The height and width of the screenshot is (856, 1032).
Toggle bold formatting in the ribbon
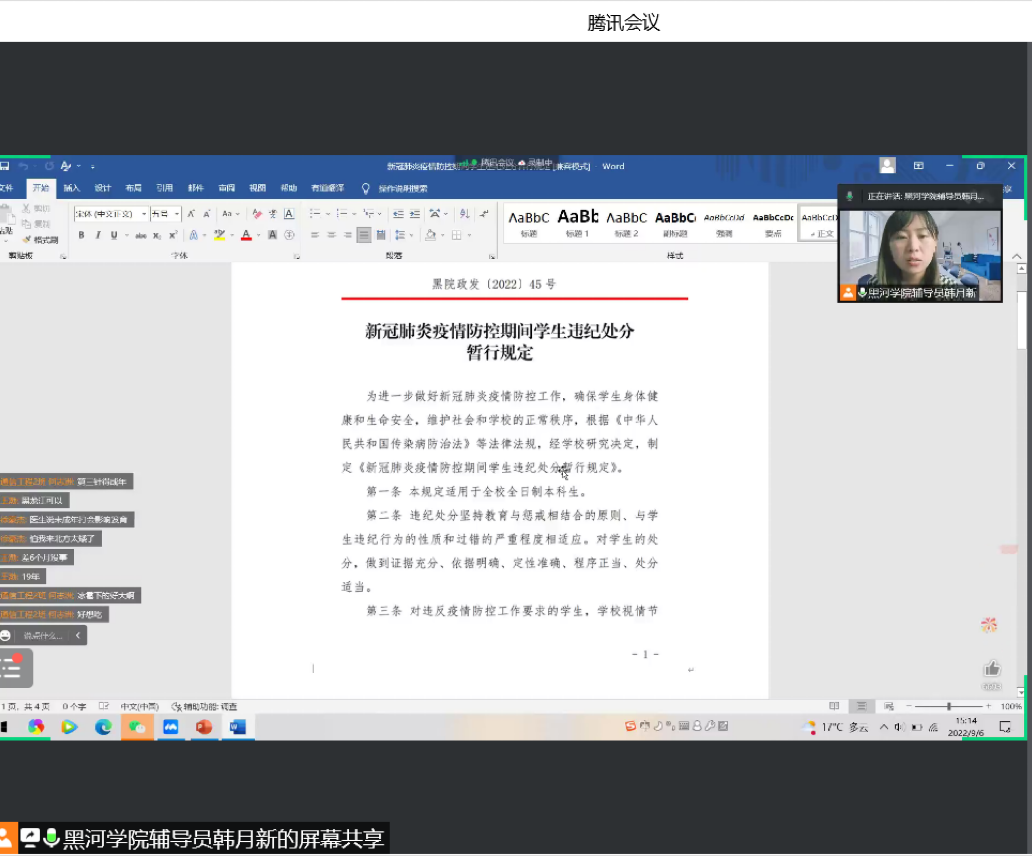click(x=82, y=236)
